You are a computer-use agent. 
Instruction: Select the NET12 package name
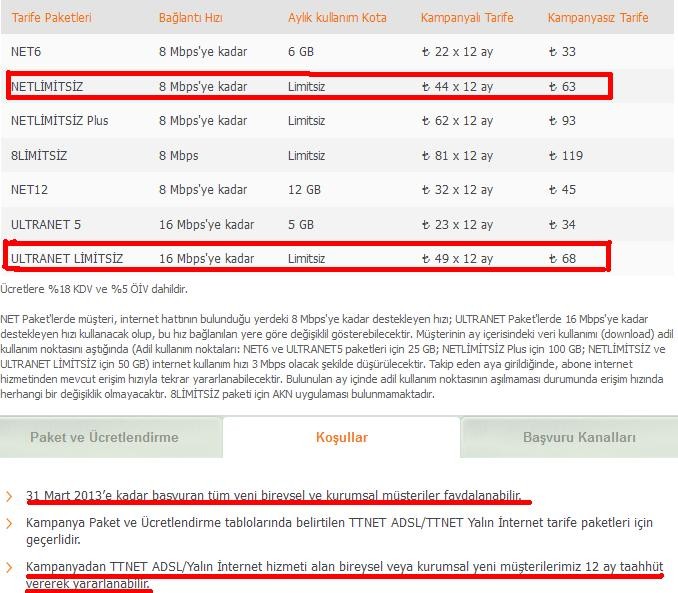coord(30,190)
